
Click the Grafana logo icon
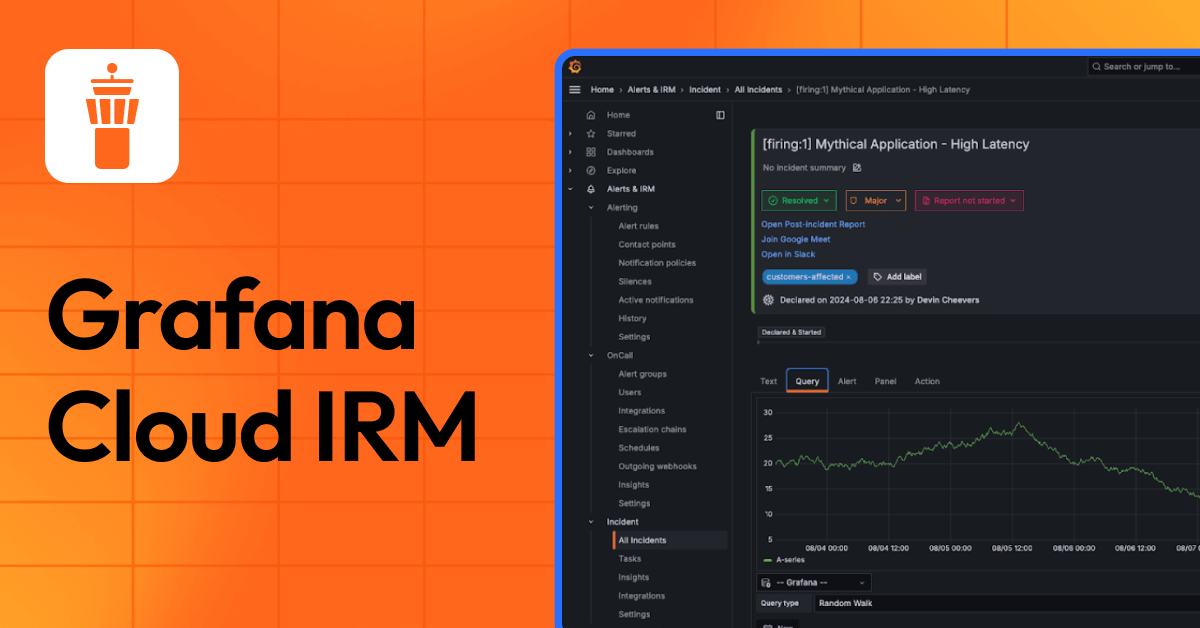575,66
